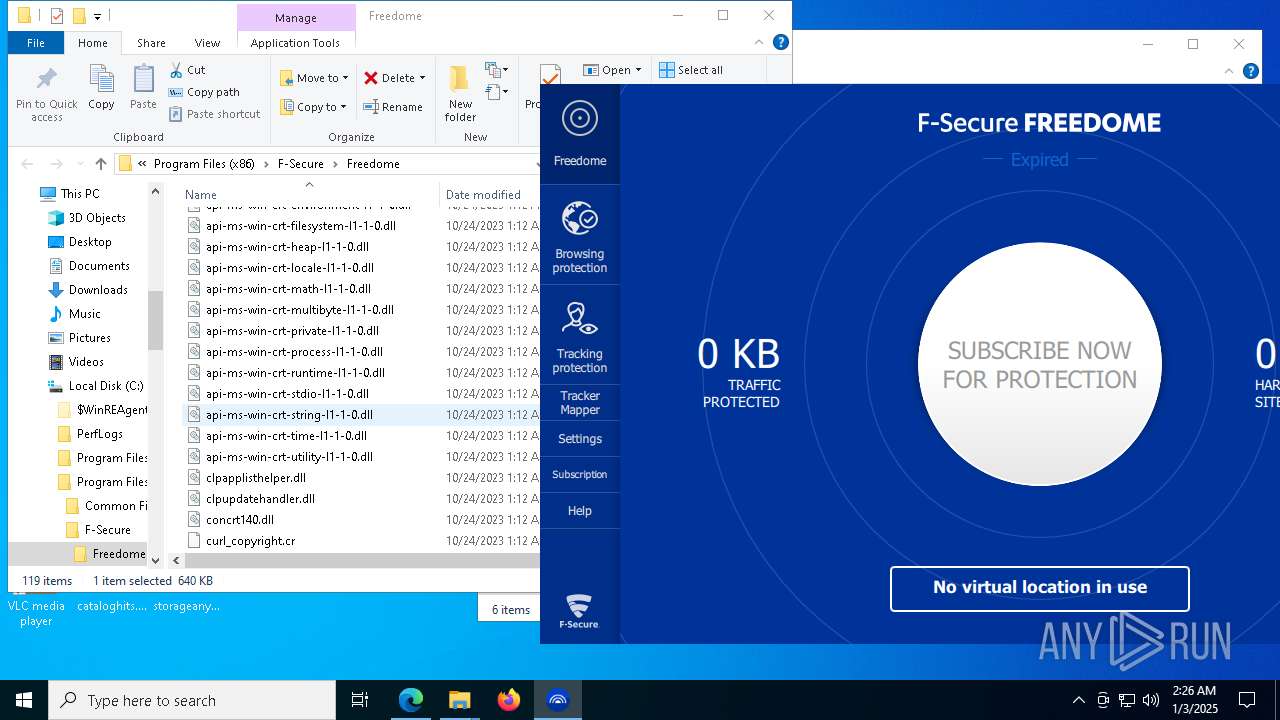
Task: Select clpapplisthelper.dll file
Action: pyautogui.click(x=255, y=478)
